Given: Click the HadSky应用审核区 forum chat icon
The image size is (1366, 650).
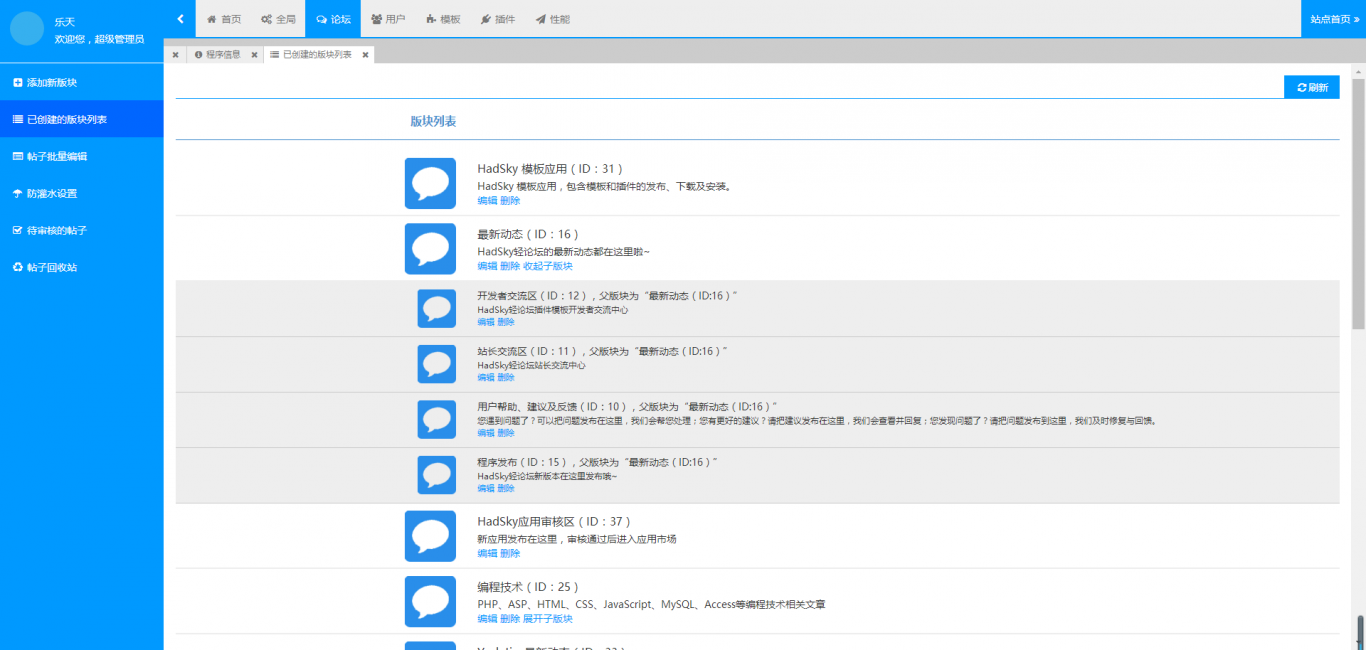Looking at the screenshot, I should [430, 535].
